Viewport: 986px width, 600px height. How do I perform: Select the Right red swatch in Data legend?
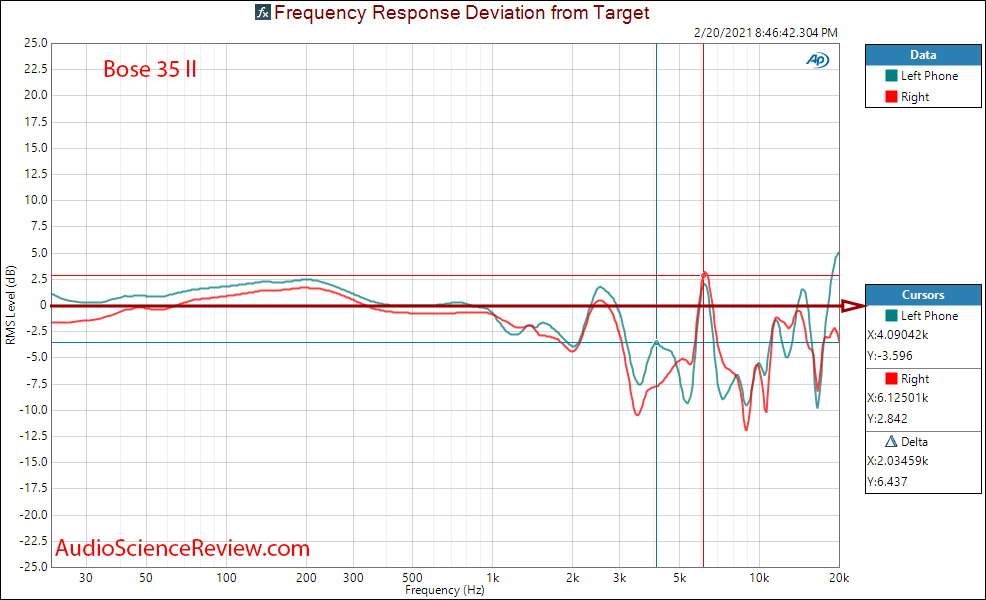[891, 96]
